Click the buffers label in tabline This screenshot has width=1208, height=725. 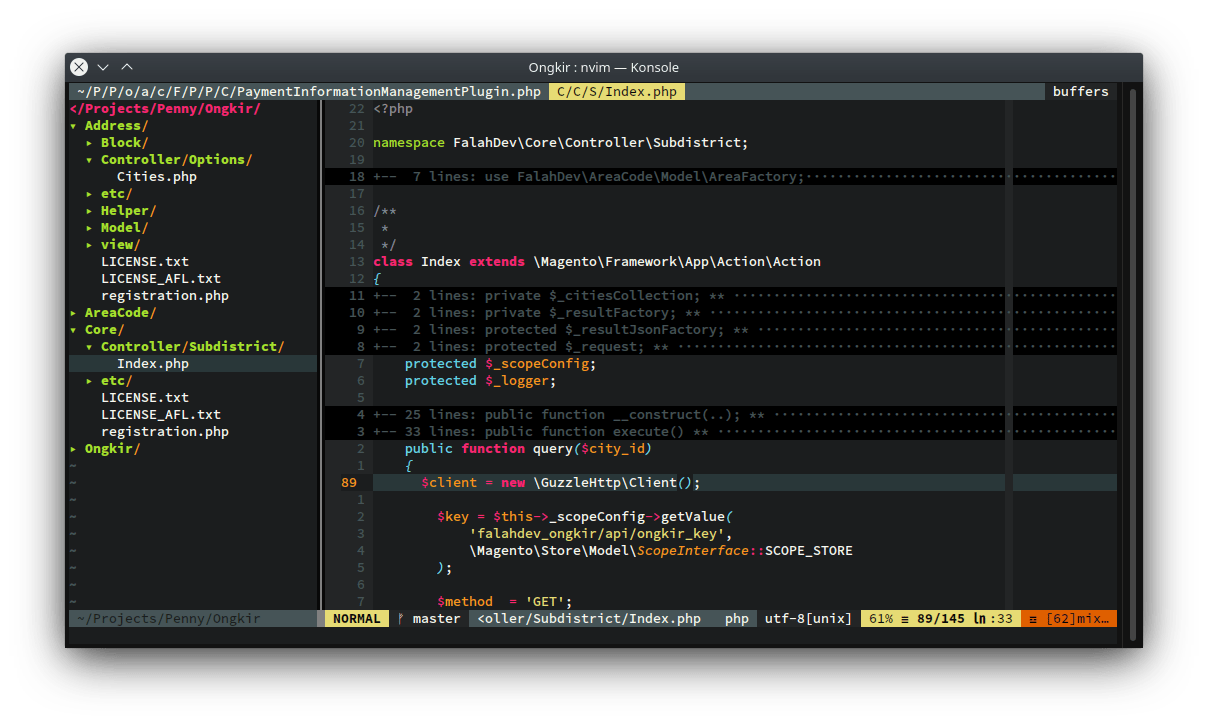pyautogui.click(x=1081, y=92)
